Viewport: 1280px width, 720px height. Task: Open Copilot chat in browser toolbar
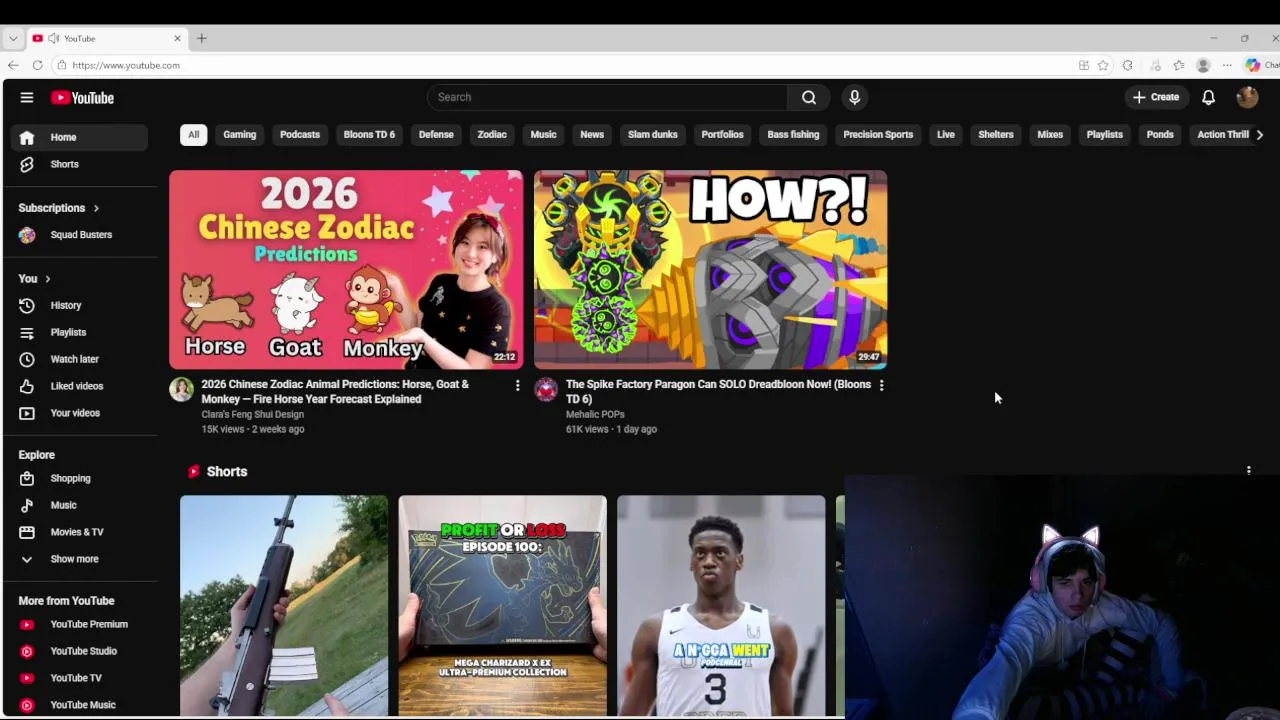tap(1260, 65)
